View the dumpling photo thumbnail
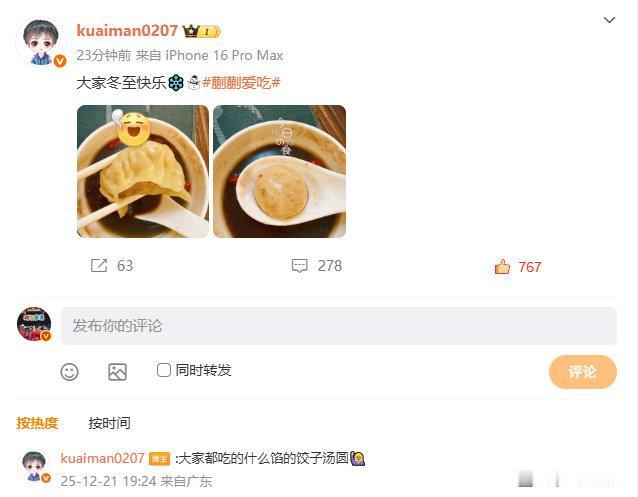This screenshot has width=638, height=497. pyautogui.click(x=143, y=171)
